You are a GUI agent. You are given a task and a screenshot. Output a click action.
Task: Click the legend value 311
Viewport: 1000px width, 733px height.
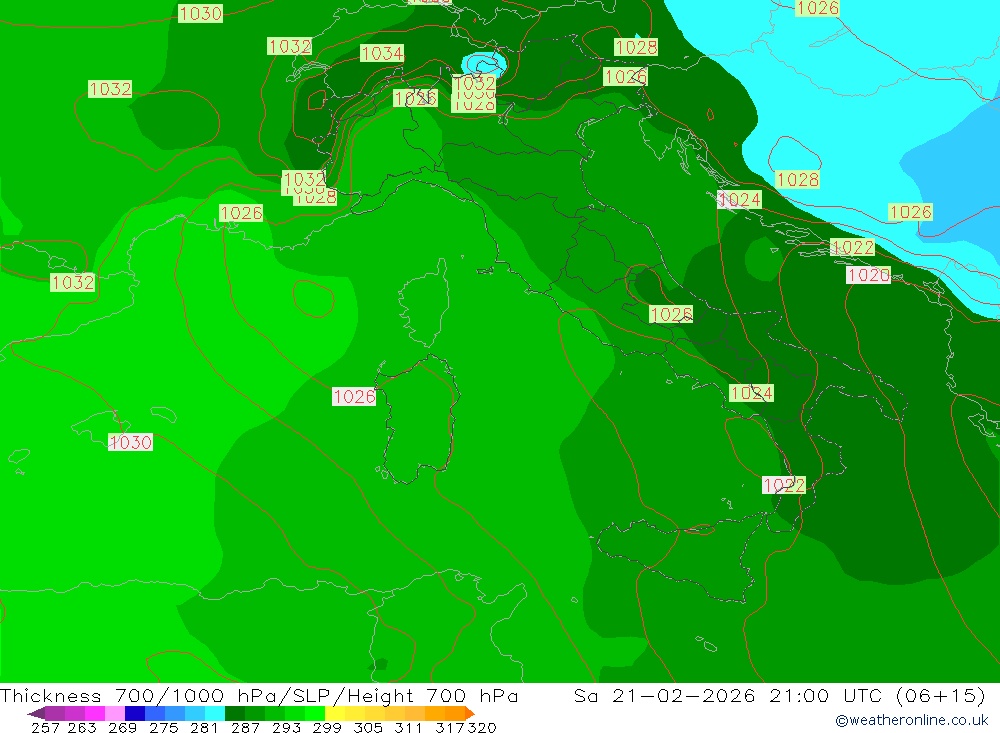tap(408, 727)
